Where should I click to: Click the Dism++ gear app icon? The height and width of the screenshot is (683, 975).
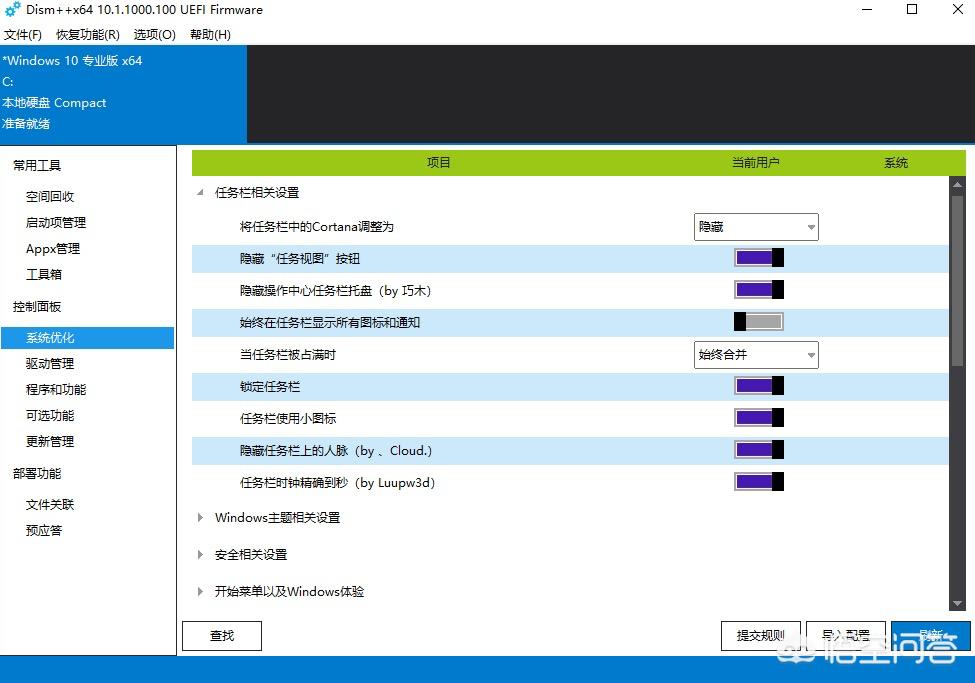point(12,9)
